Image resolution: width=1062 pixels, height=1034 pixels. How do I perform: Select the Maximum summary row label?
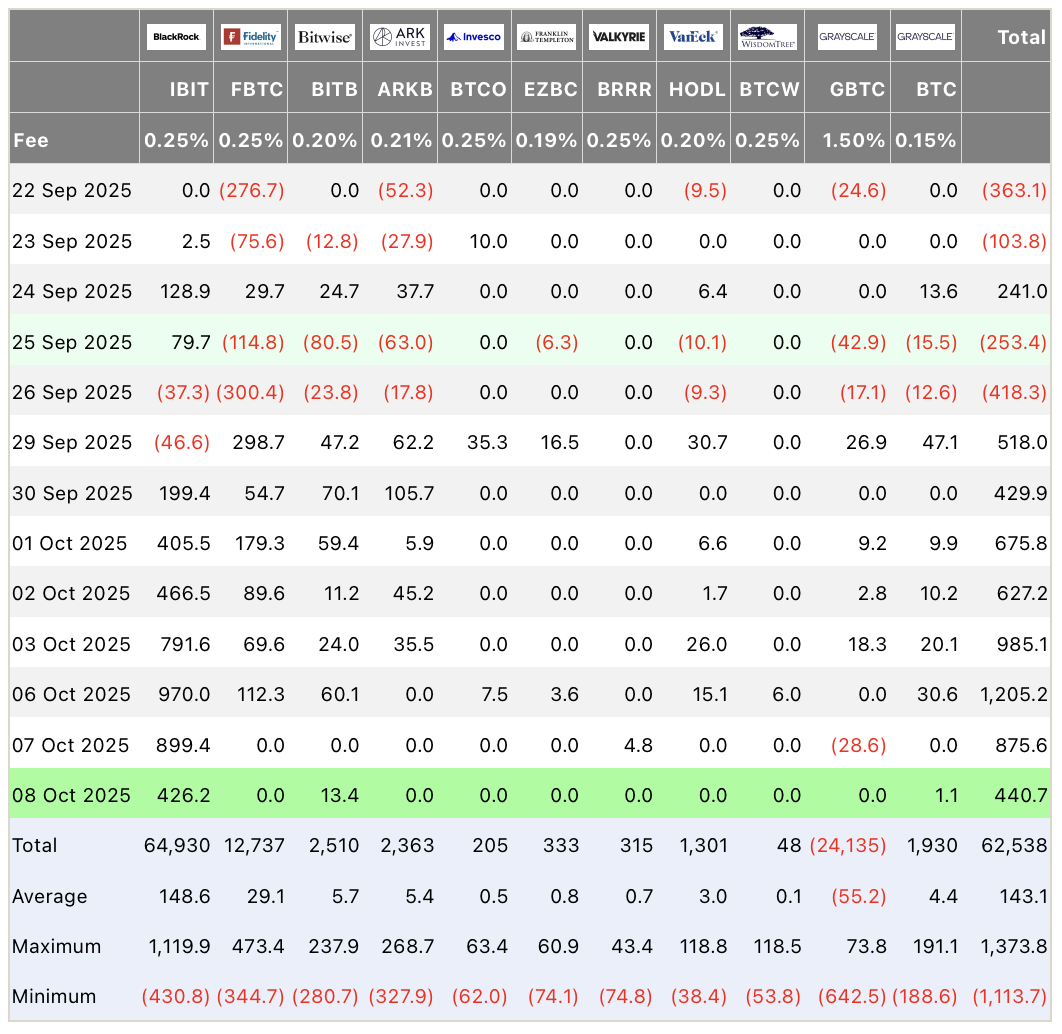click(x=56, y=946)
